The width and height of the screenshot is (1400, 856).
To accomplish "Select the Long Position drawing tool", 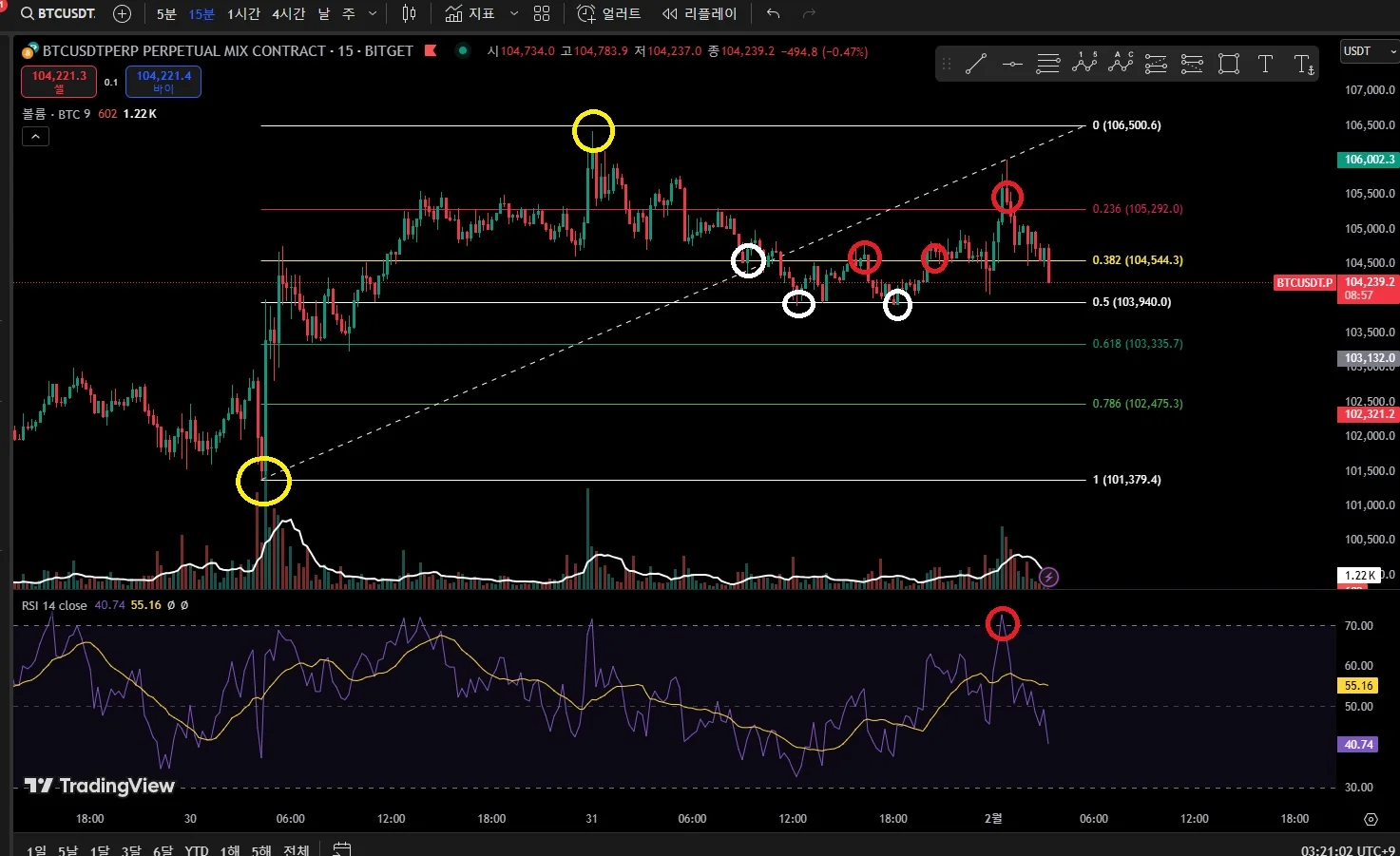I will click(1157, 64).
